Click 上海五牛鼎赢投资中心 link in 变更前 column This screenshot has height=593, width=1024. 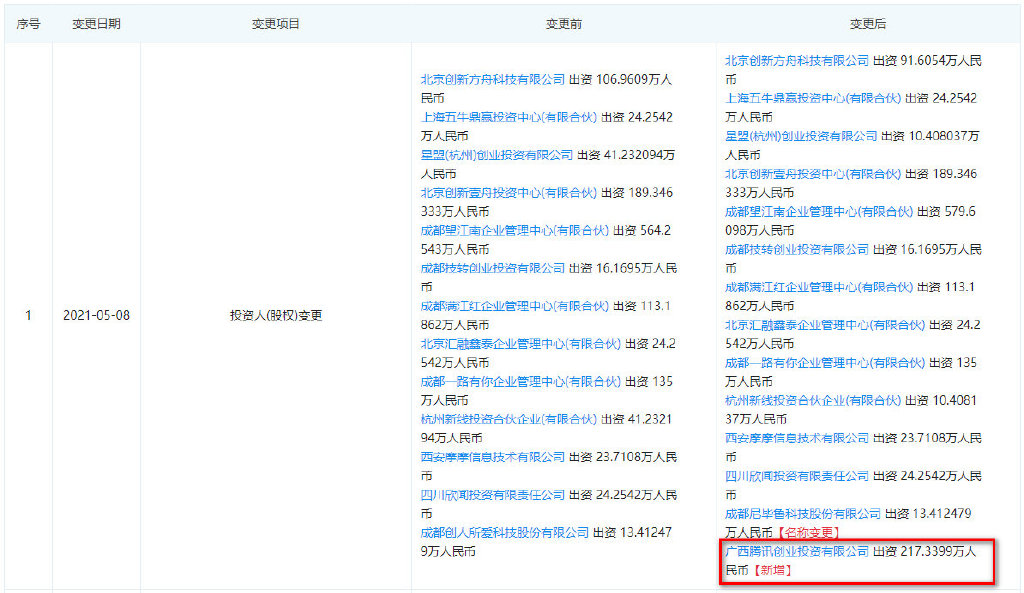click(509, 118)
